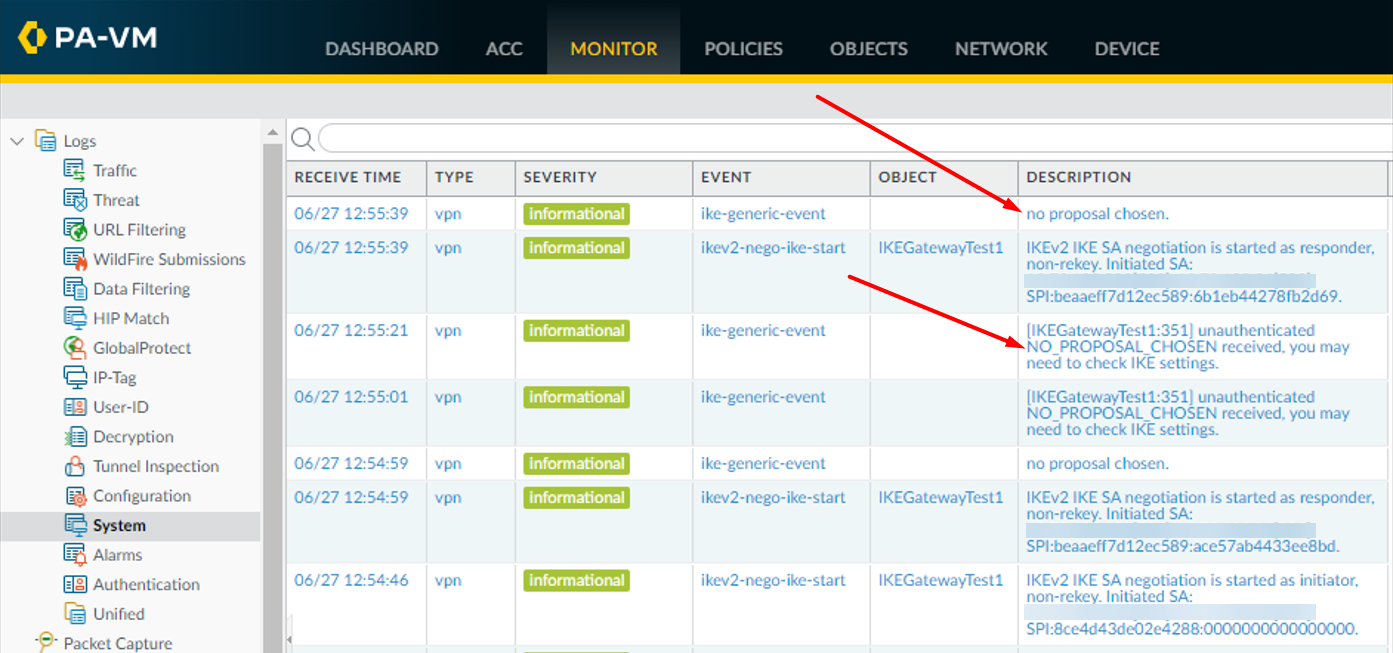Open the NETWORK tab

pyautogui.click(x=1000, y=48)
